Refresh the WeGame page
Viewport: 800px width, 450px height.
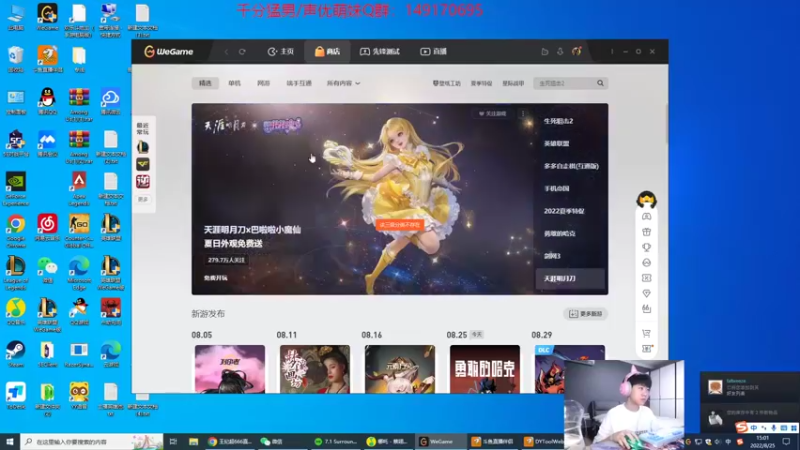click(242, 52)
